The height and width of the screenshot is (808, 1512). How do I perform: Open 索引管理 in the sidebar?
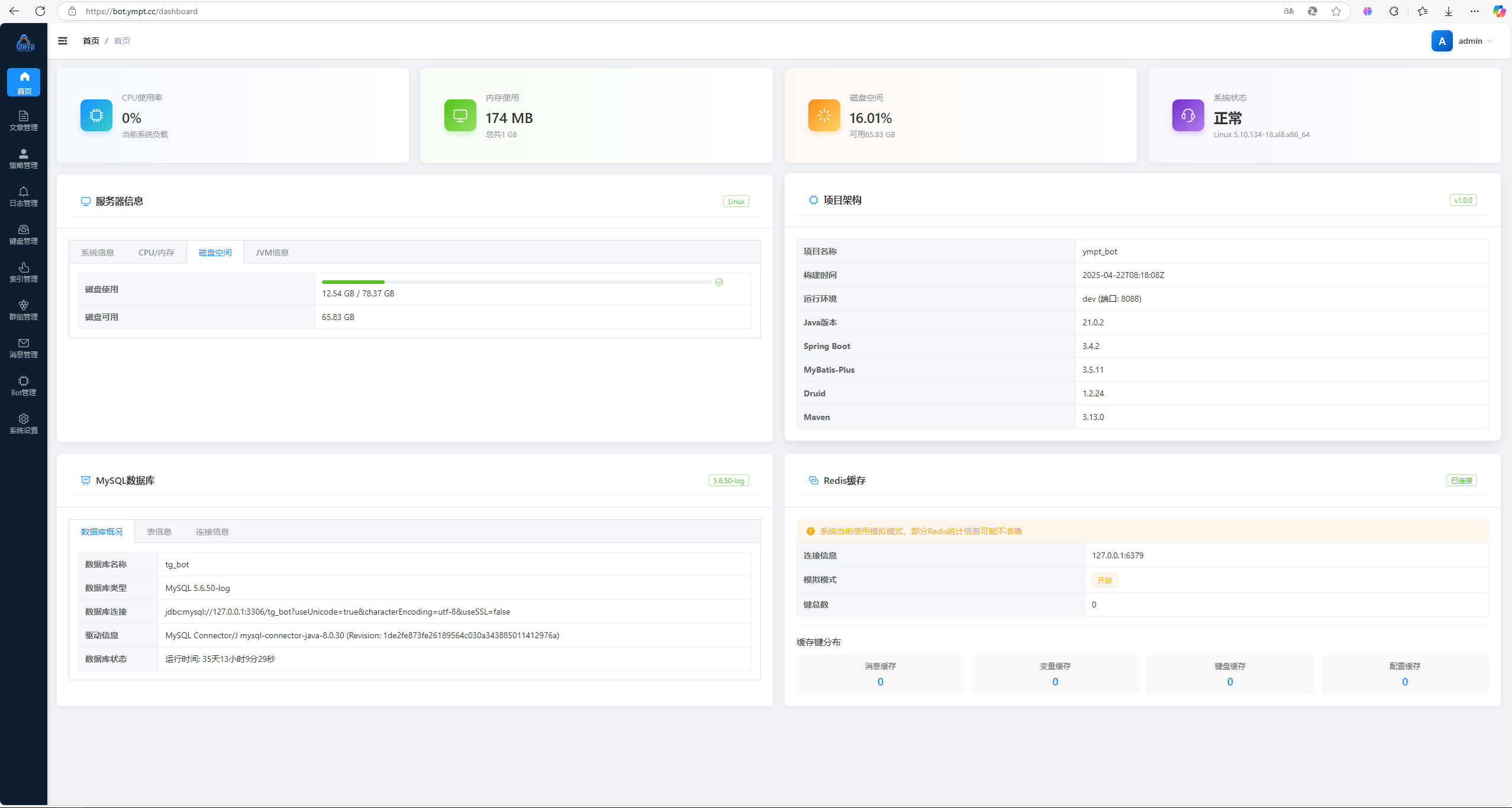click(x=24, y=272)
